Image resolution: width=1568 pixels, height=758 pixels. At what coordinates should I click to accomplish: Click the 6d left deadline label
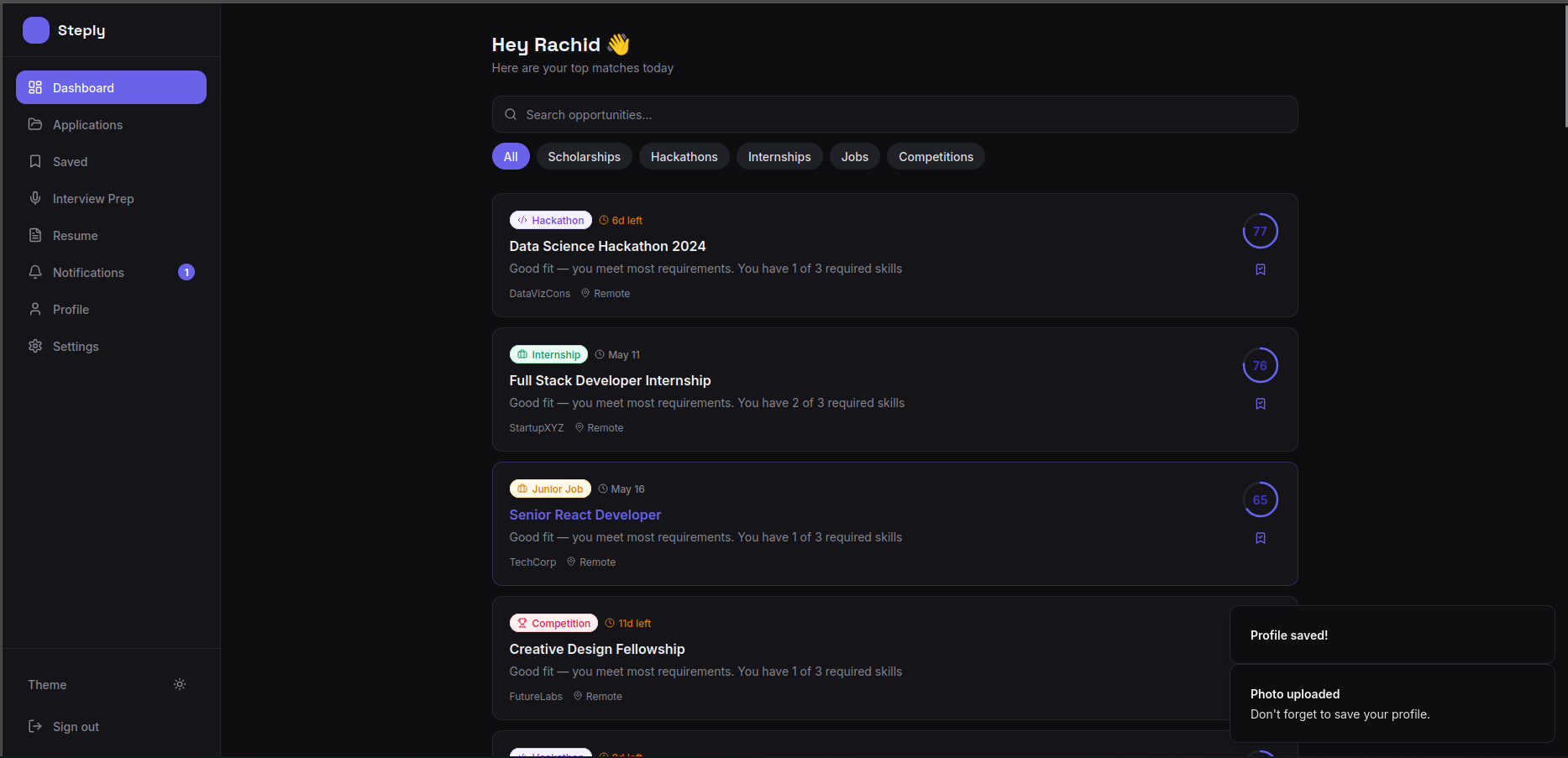[x=621, y=220]
